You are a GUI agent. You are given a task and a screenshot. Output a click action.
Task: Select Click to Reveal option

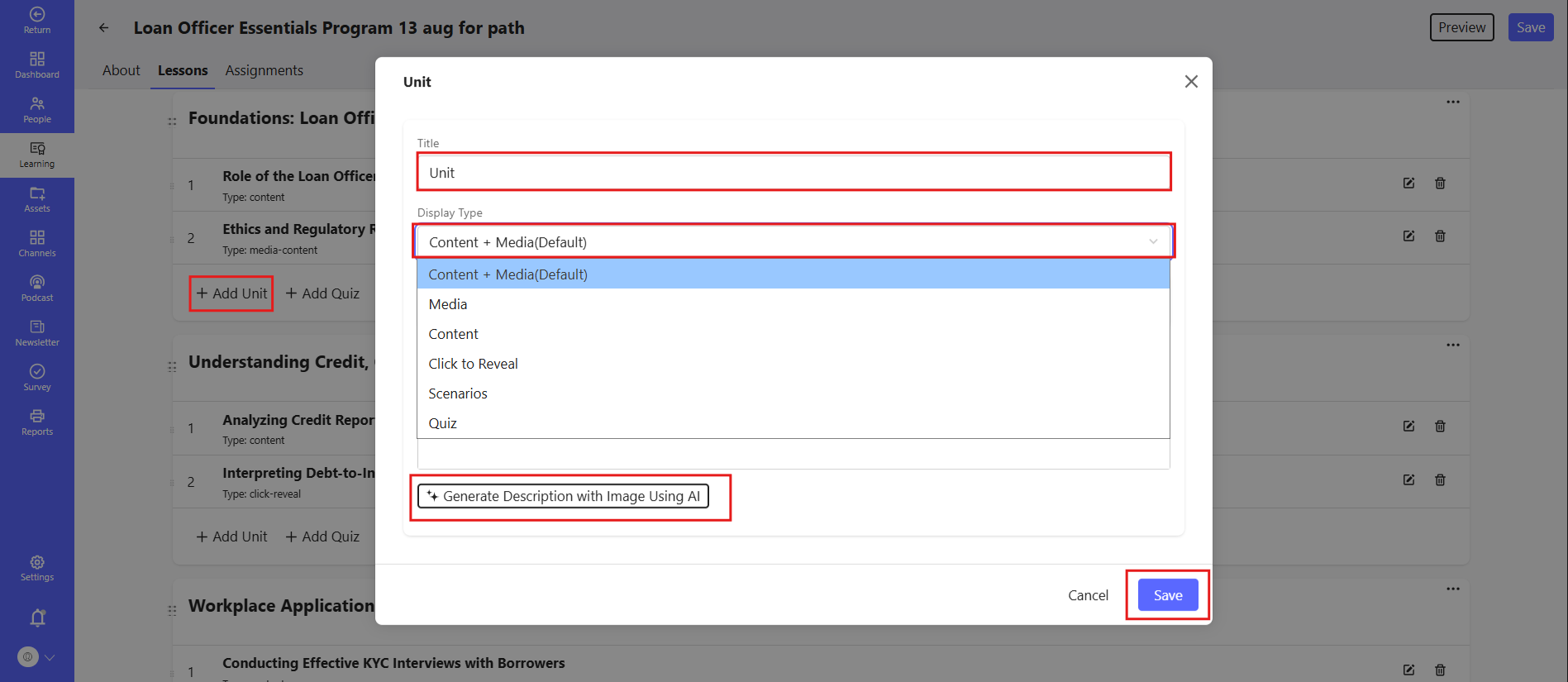point(794,364)
